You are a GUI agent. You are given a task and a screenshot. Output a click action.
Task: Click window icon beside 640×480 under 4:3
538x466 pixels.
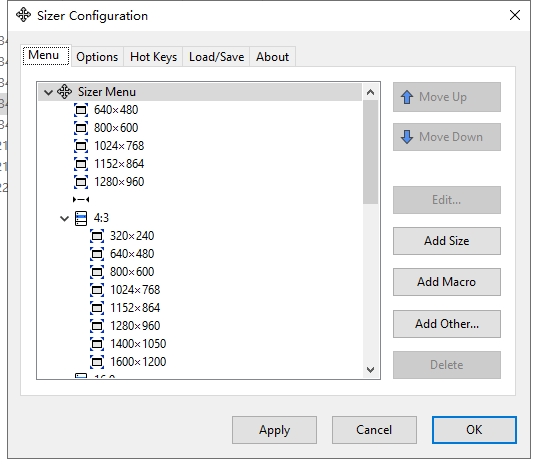click(97, 254)
